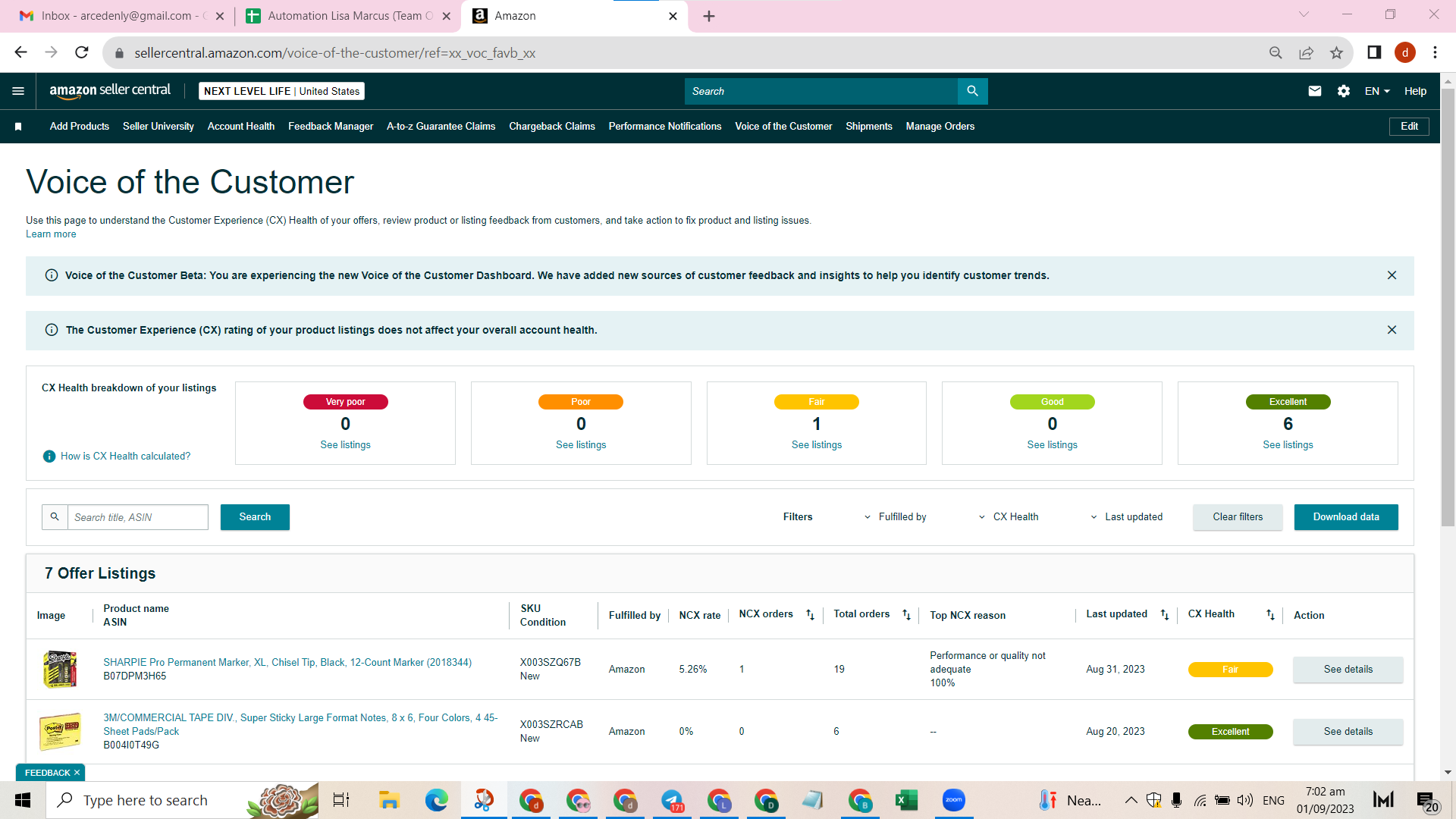Click Download data button

[x=1346, y=517]
